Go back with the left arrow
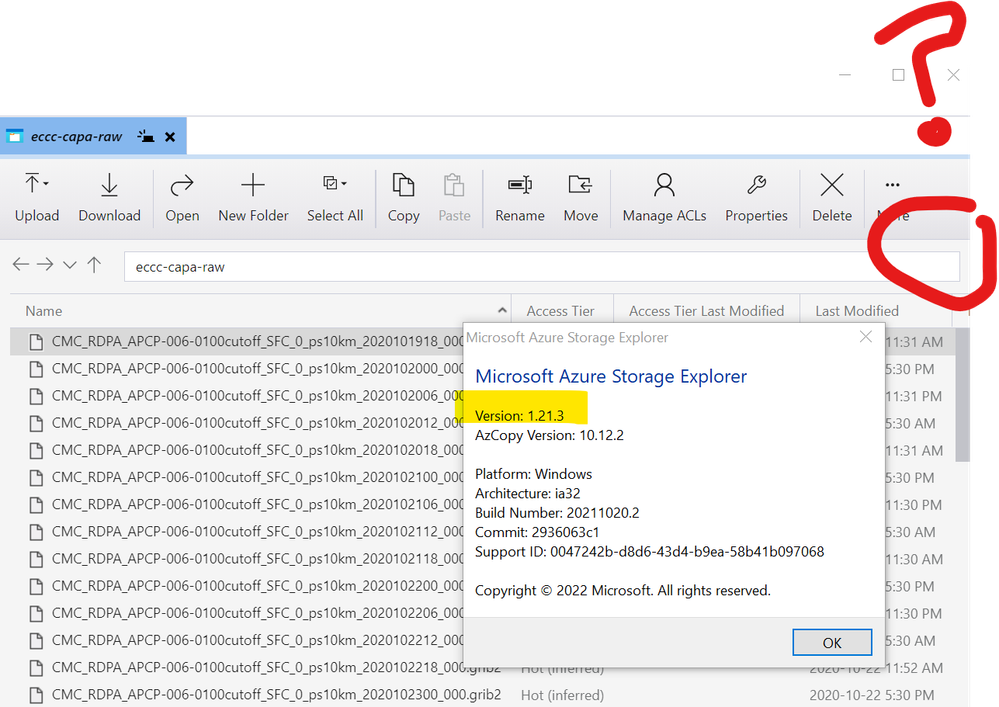 (21, 264)
